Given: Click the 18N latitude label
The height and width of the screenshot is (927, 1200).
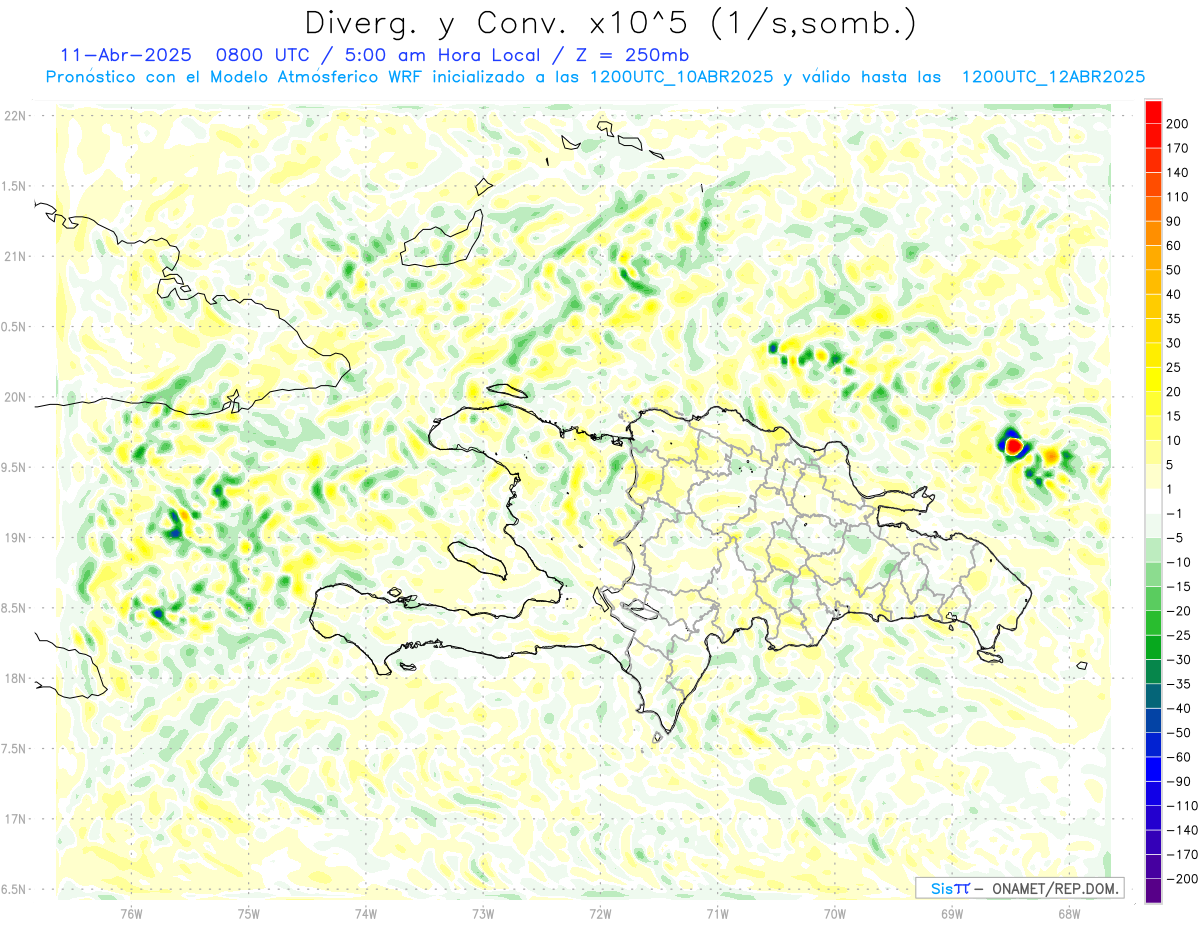Looking at the screenshot, I should click(16, 678).
